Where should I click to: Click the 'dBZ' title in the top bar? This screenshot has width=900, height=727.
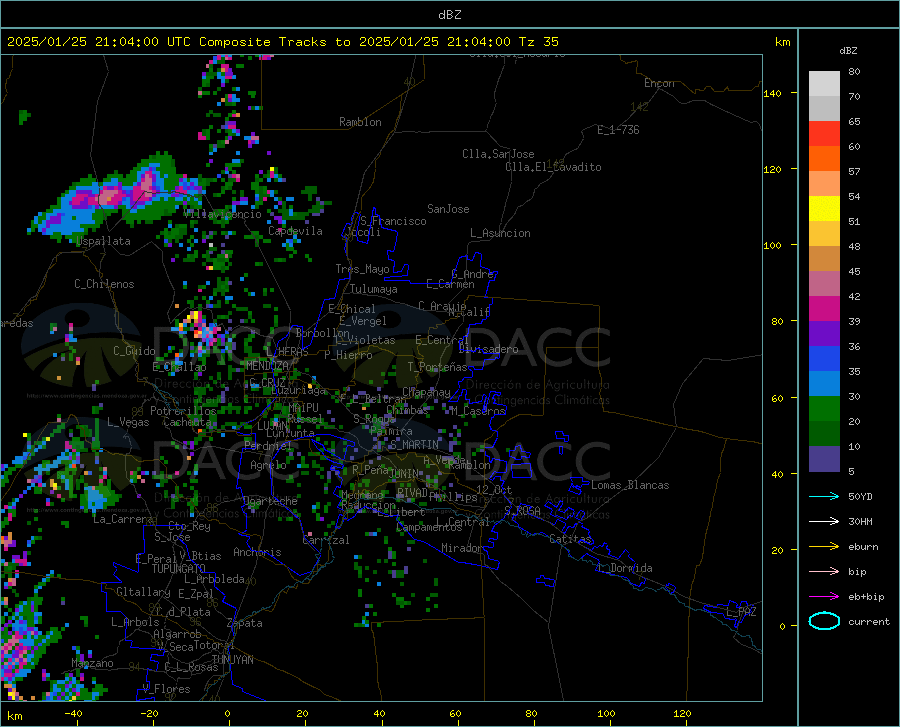pyautogui.click(x=449, y=15)
